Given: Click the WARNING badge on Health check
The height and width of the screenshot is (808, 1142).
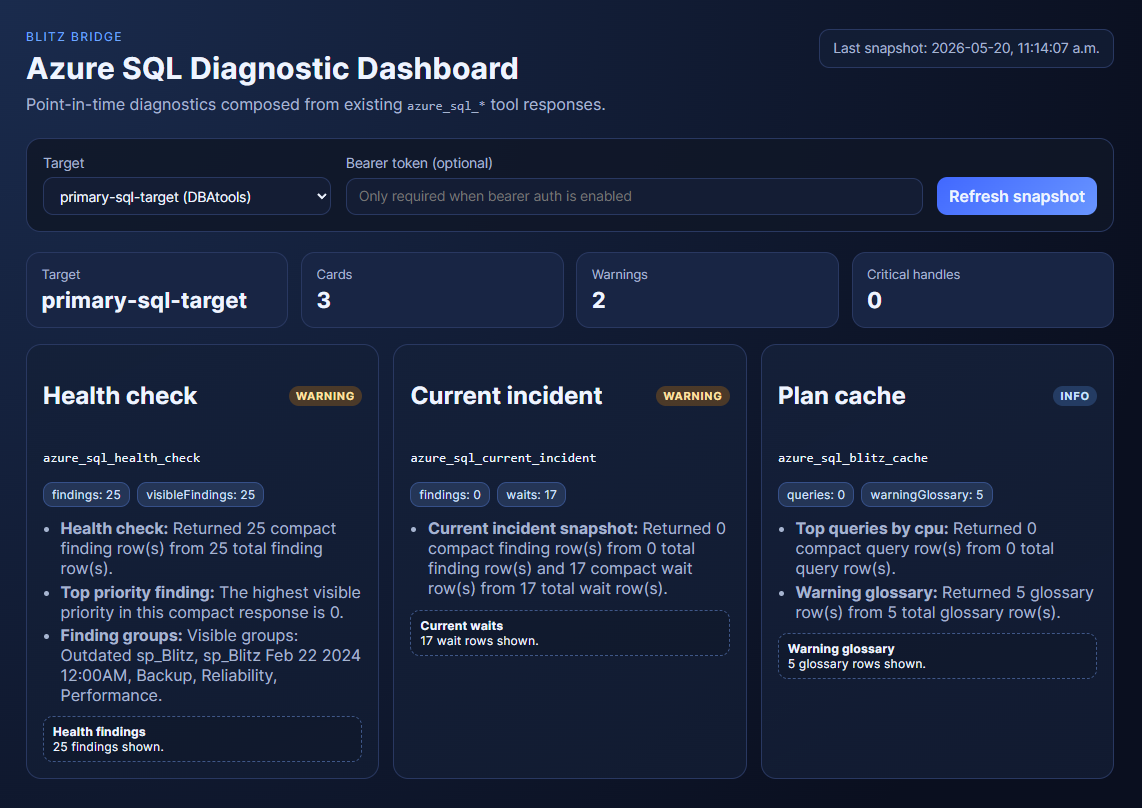Looking at the screenshot, I should click(x=325, y=396).
